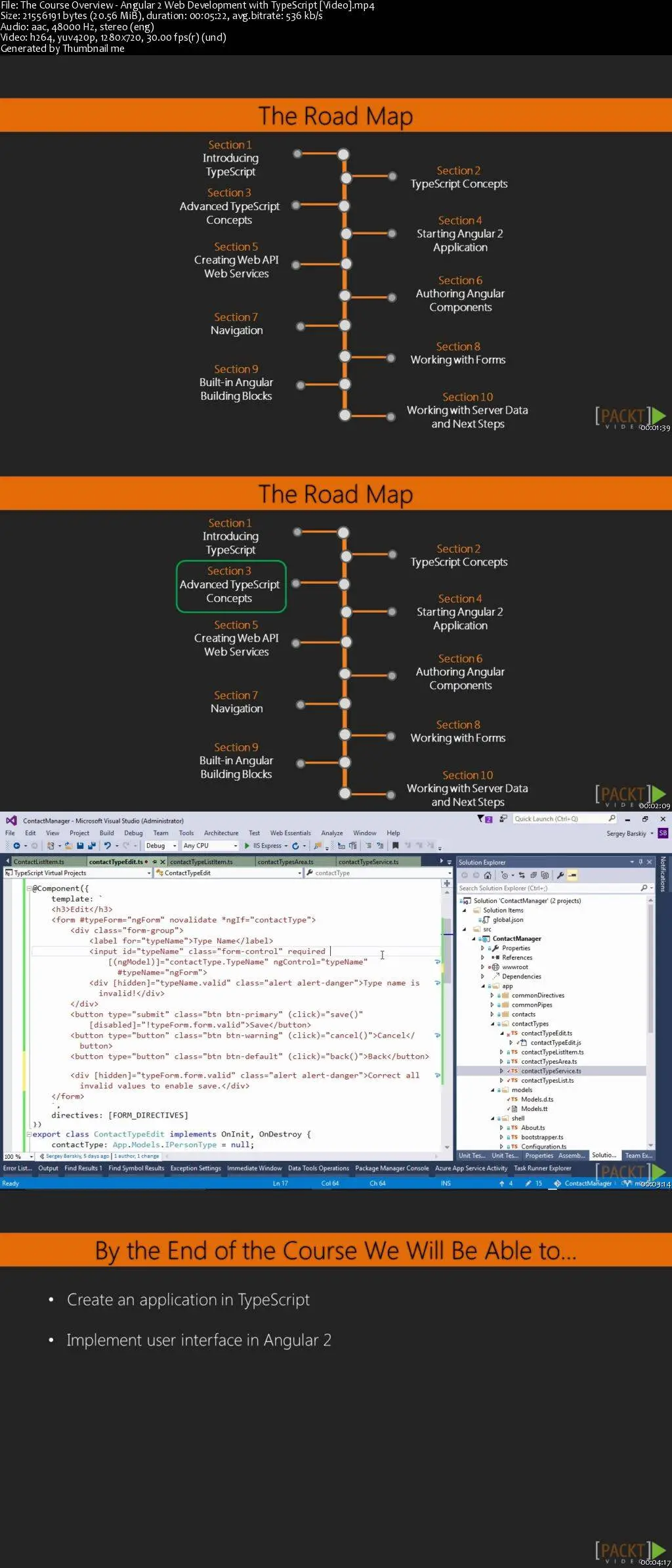Open the Web Essentials menu
Screen dimensions: 672x1568
290,833
